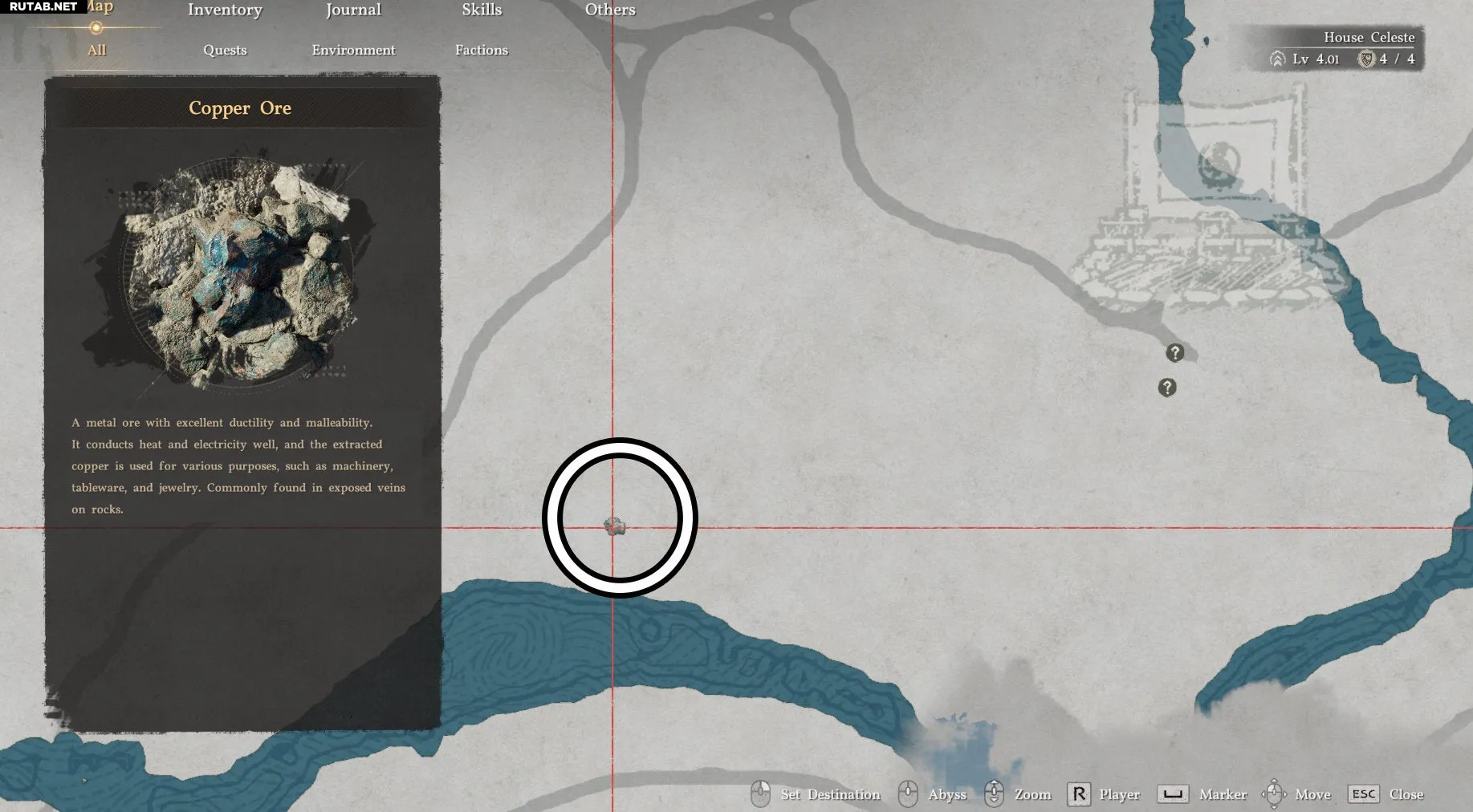
Task: Open the Skills tab
Action: 482,10
